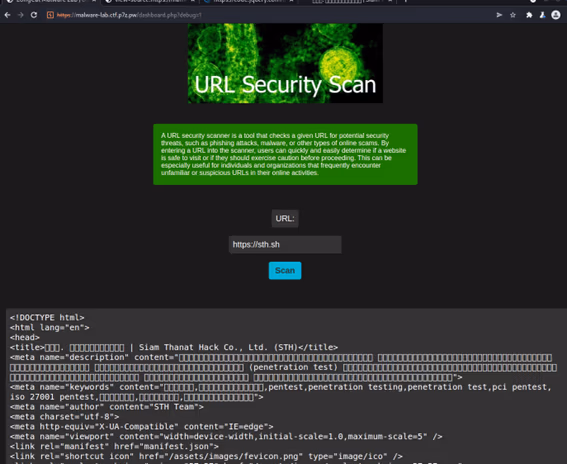Click the send/share icon in address bar

coord(499,15)
